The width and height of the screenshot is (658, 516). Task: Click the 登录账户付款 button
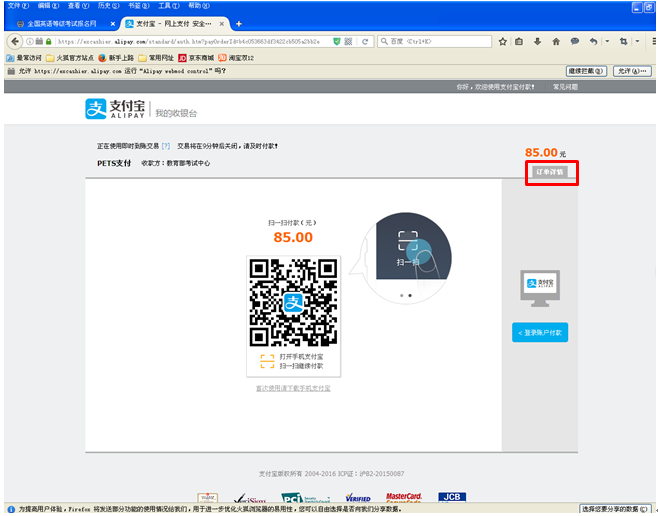click(540, 332)
